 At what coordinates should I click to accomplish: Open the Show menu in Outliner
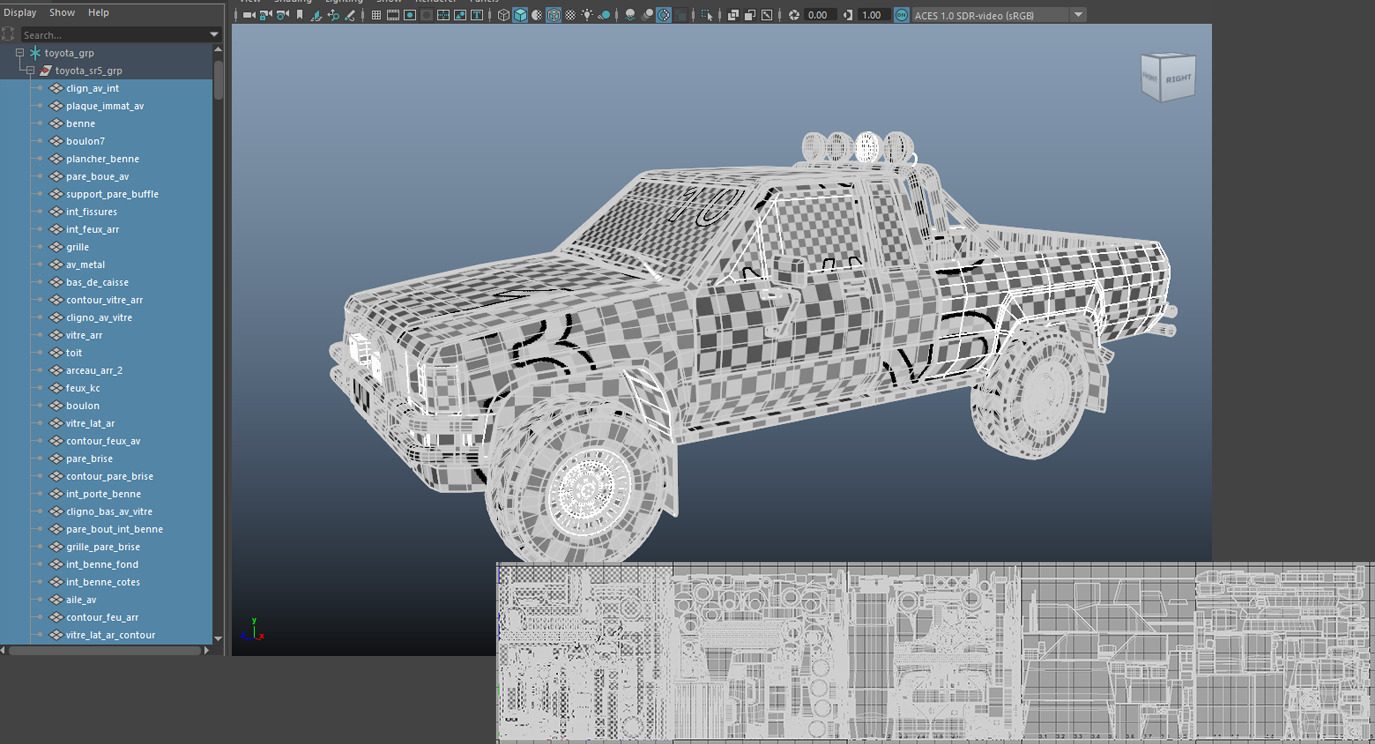pyautogui.click(x=62, y=12)
